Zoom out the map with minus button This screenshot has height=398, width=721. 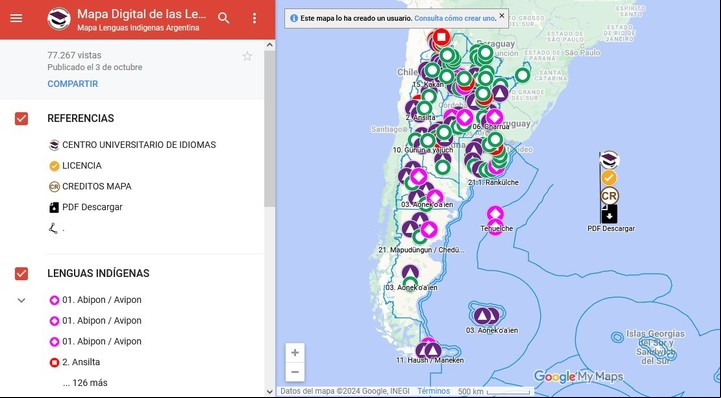(295, 372)
